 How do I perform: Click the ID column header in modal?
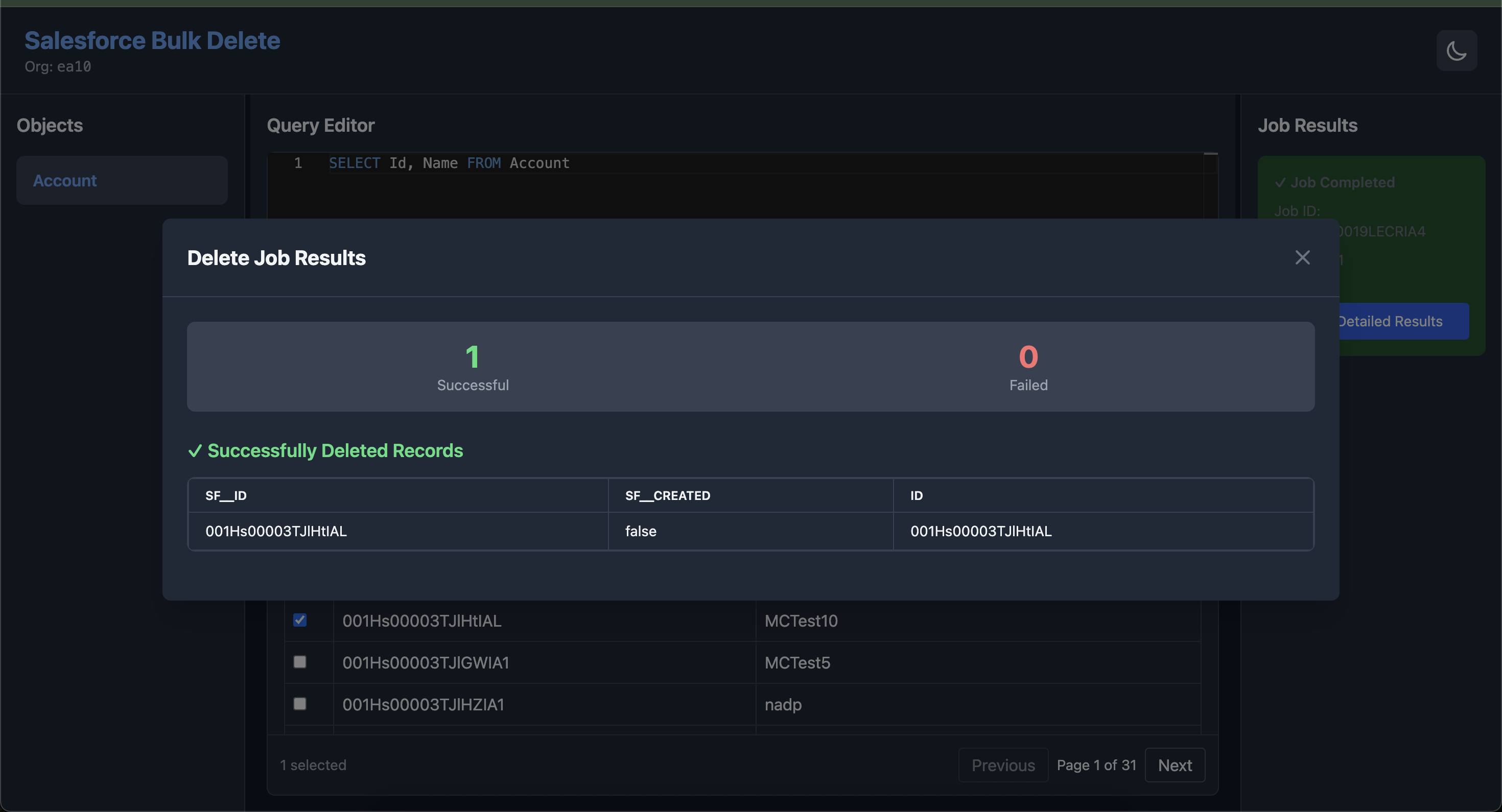tap(916, 495)
